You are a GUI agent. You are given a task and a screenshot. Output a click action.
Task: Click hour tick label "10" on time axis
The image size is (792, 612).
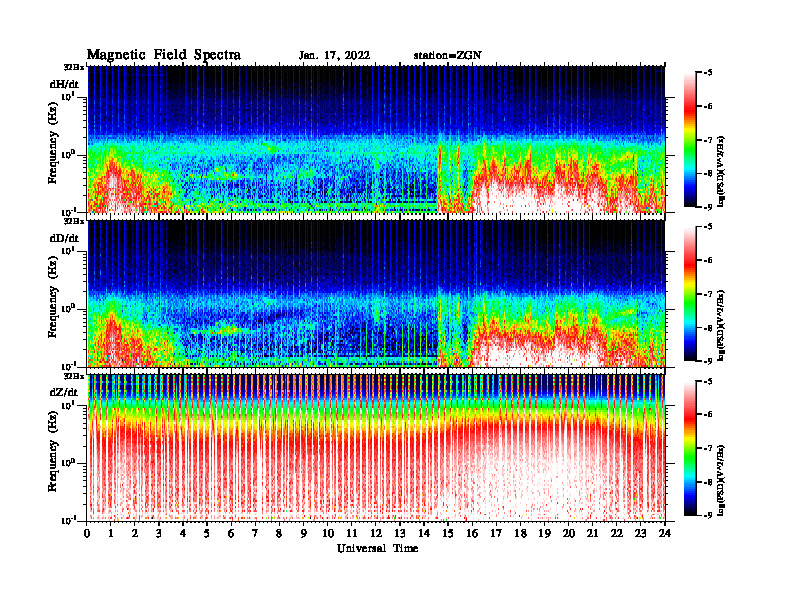click(328, 534)
